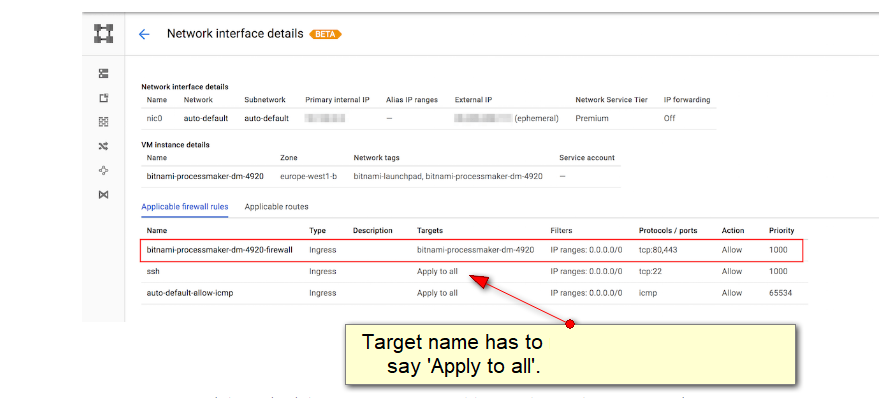The image size is (879, 398).
Task: Click the icmp protocol cell
Action: click(x=647, y=293)
